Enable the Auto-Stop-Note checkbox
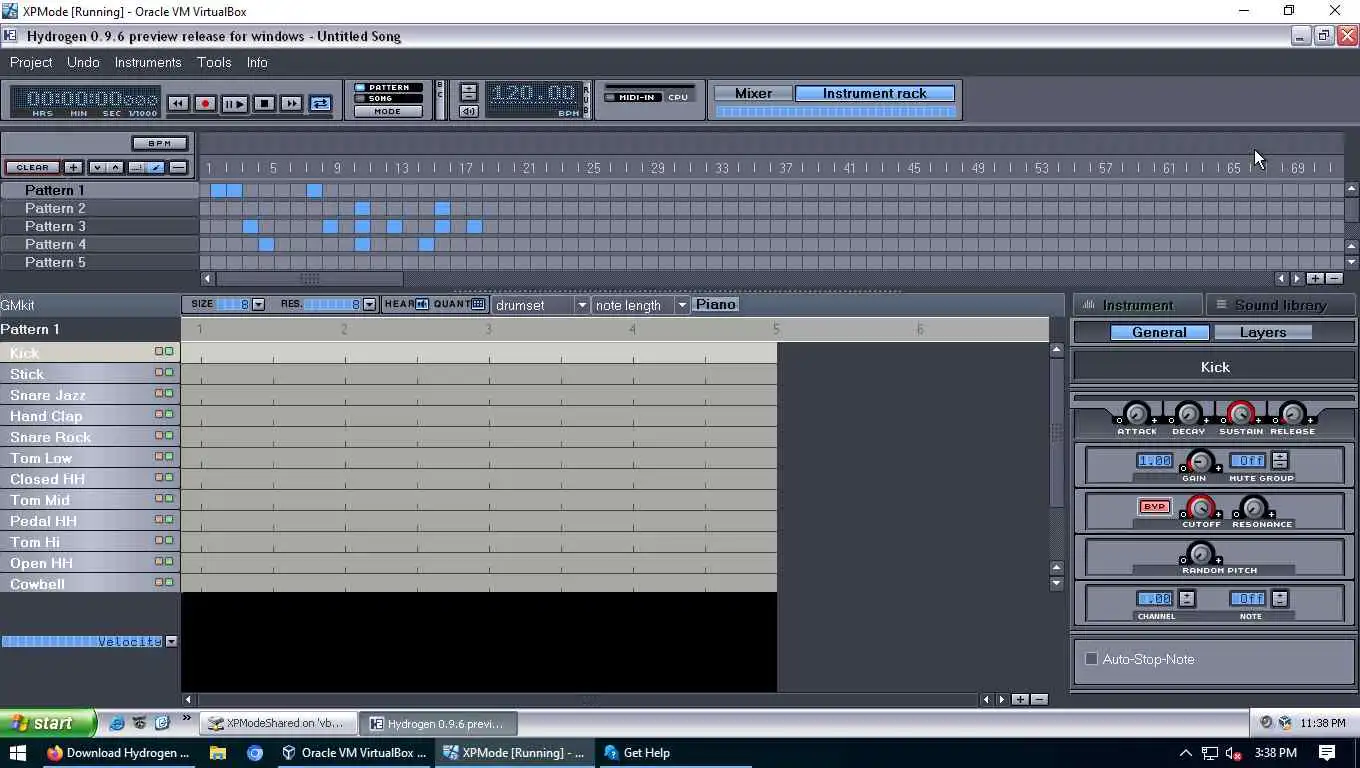Viewport: 1360px width, 768px height. 1091,659
